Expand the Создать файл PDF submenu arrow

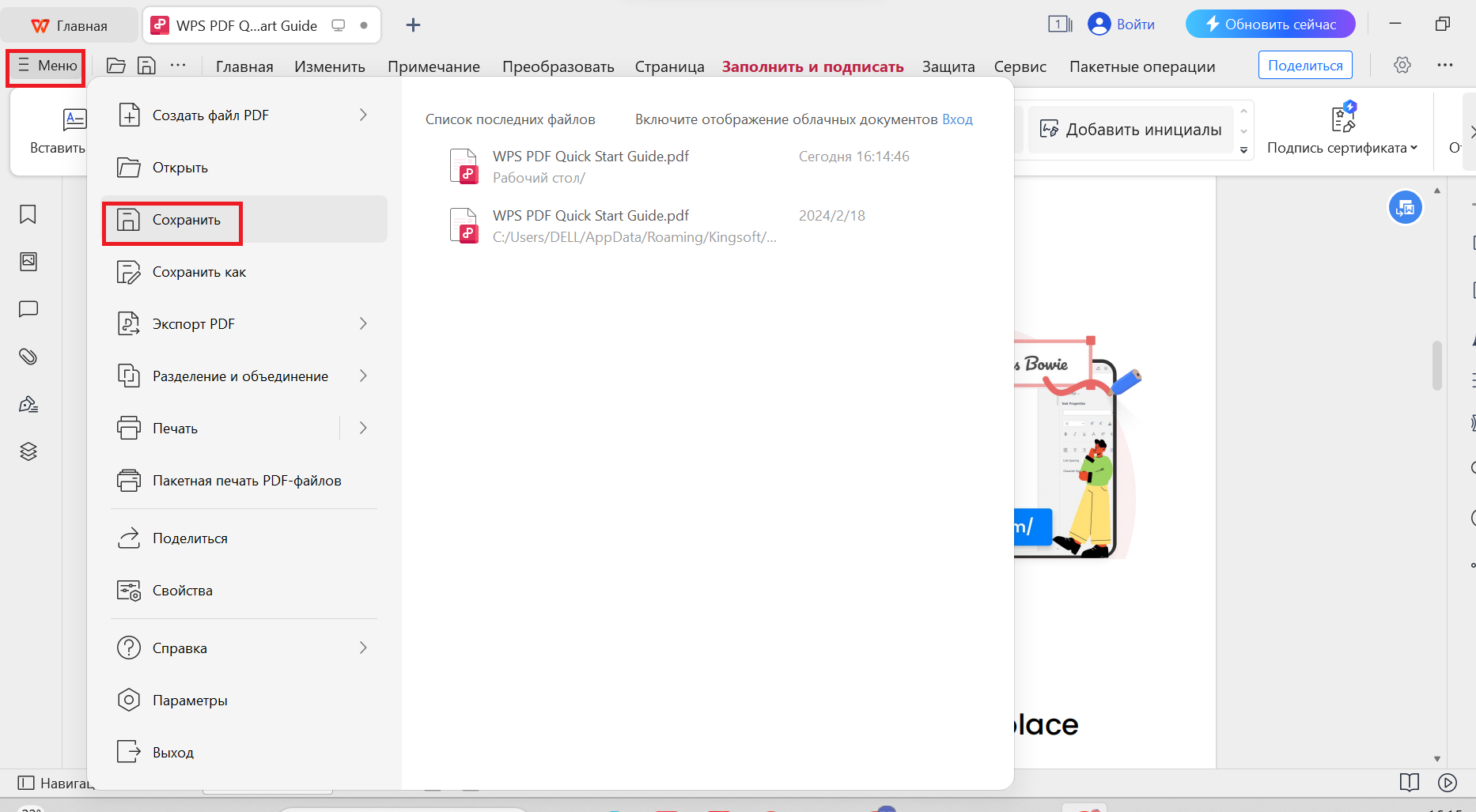pos(363,115)
